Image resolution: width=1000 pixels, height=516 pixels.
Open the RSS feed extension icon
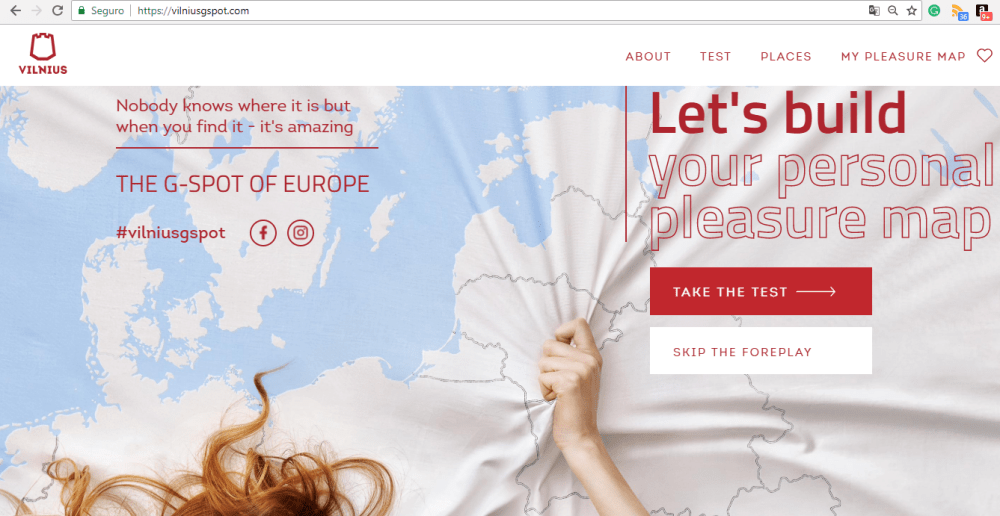pos(959,11)
